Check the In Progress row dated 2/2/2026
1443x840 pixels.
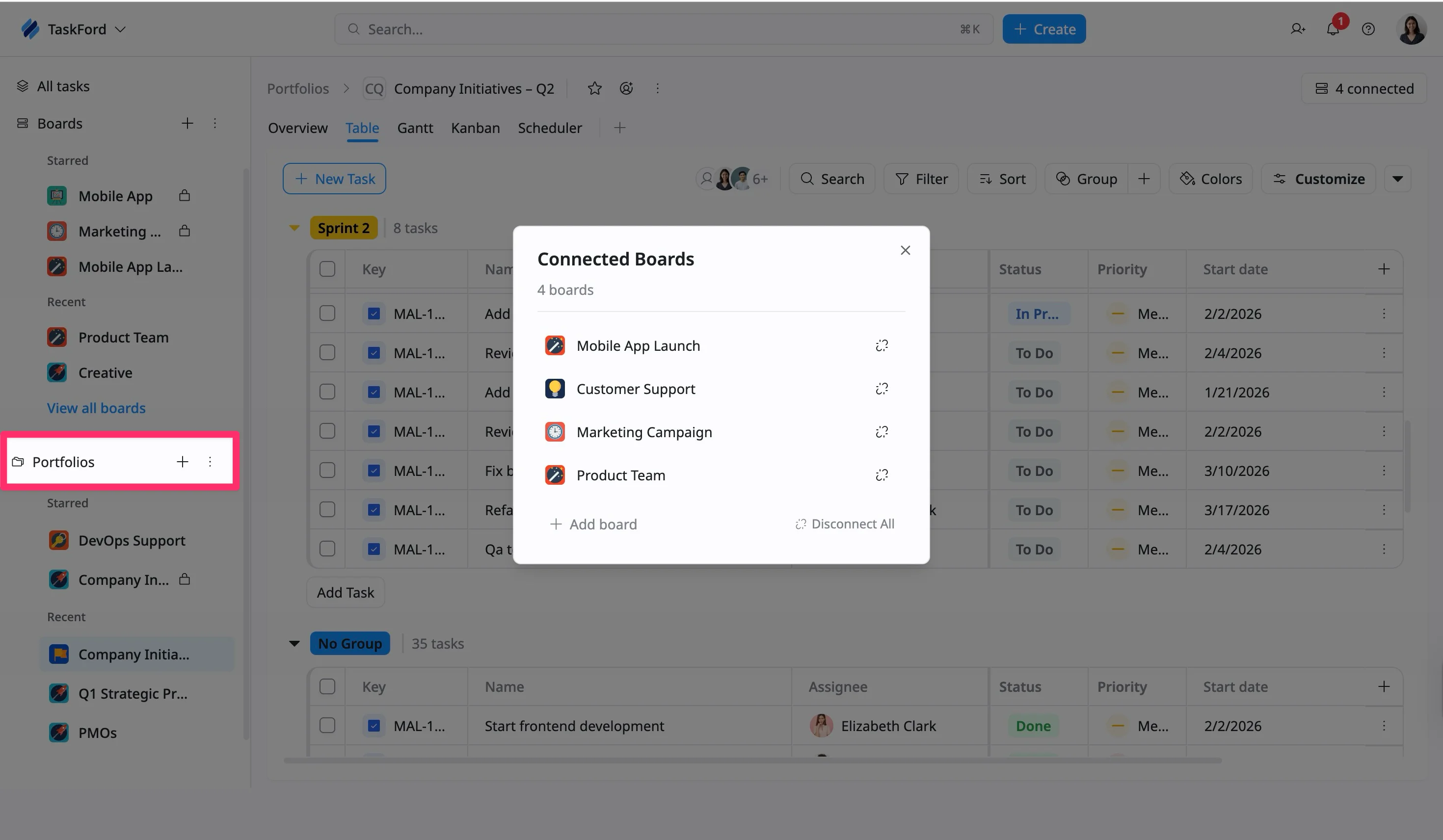point(327,313)
